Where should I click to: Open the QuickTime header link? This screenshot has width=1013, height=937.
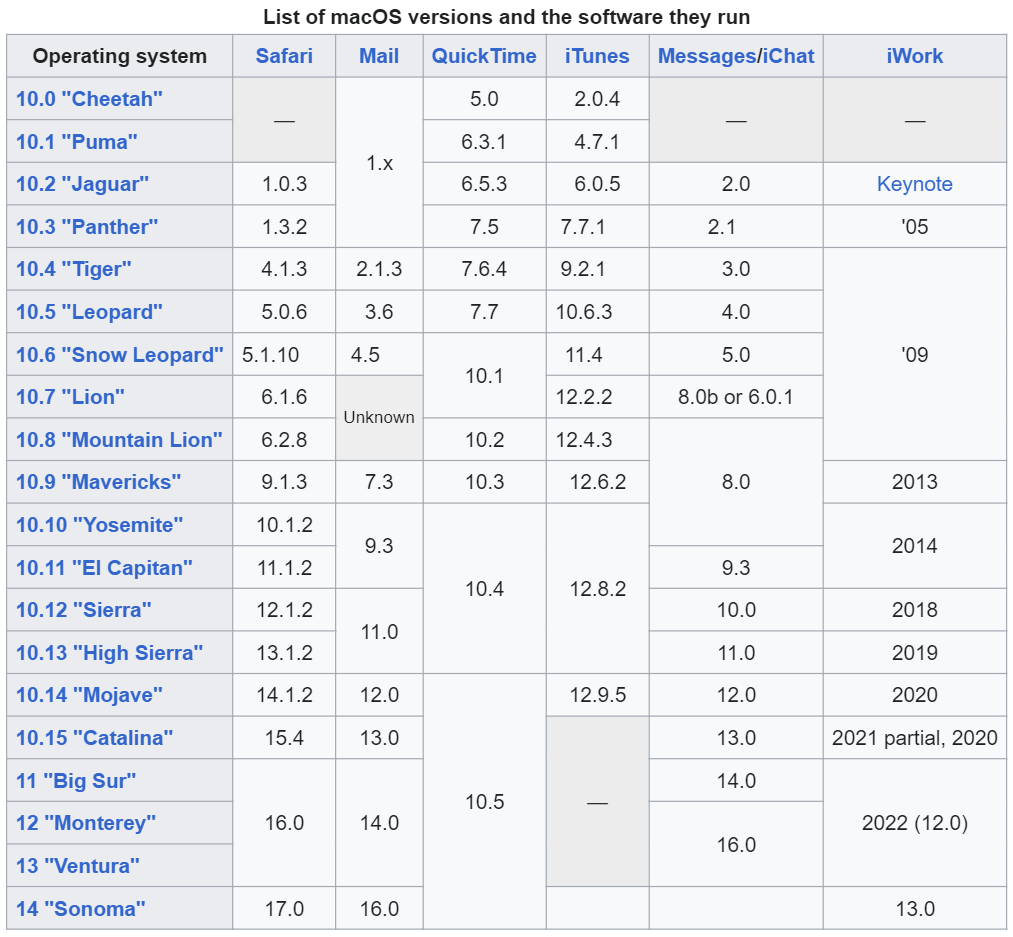coord(484,56)
